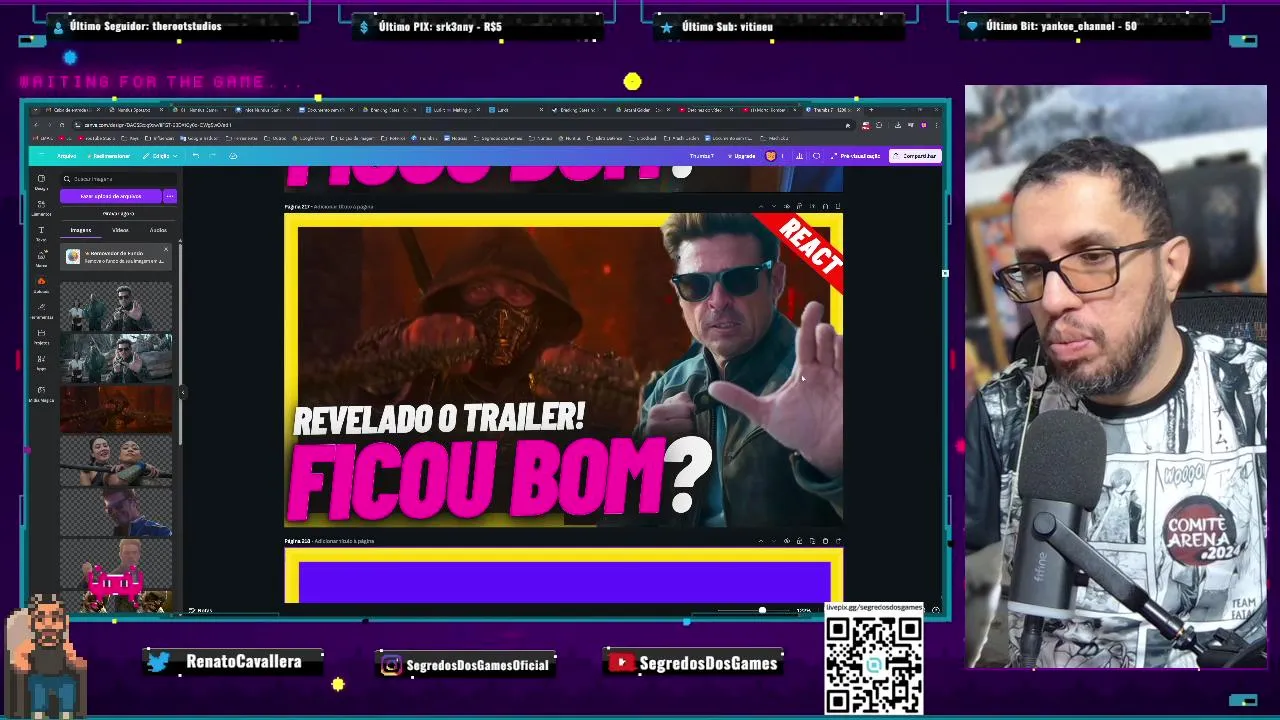Screen dimensions: 1280x720
Task: Open the Uploads sidebar panel
Action: [41, 285]
